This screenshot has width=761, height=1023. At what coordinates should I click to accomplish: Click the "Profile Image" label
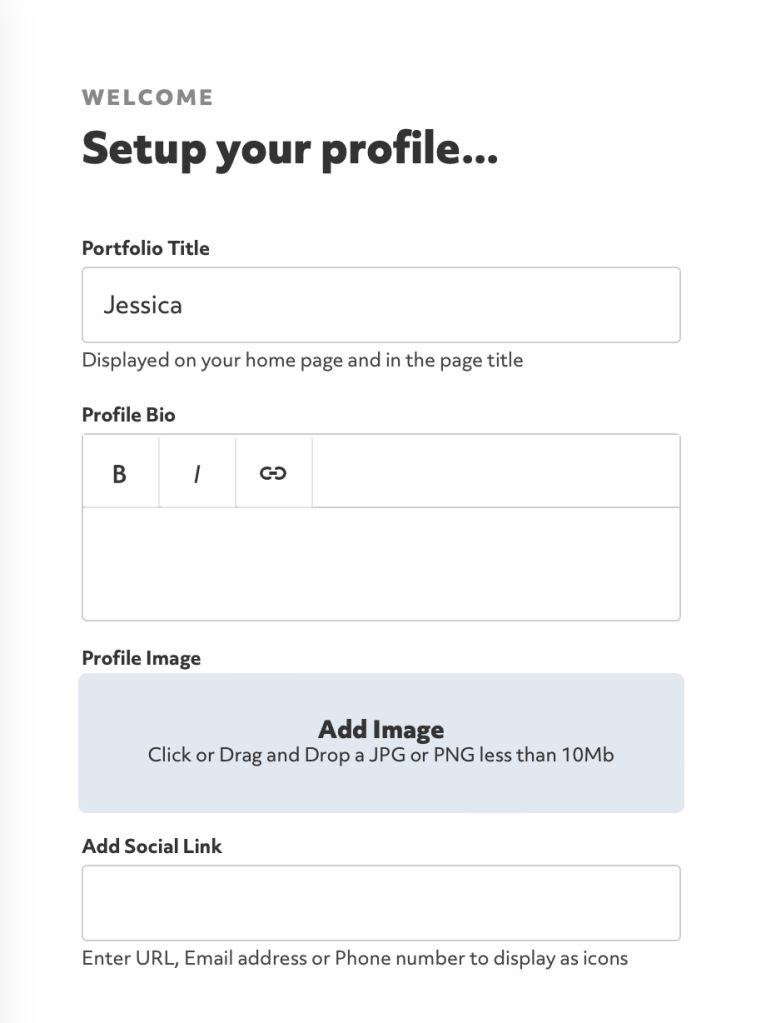point(141,658)
